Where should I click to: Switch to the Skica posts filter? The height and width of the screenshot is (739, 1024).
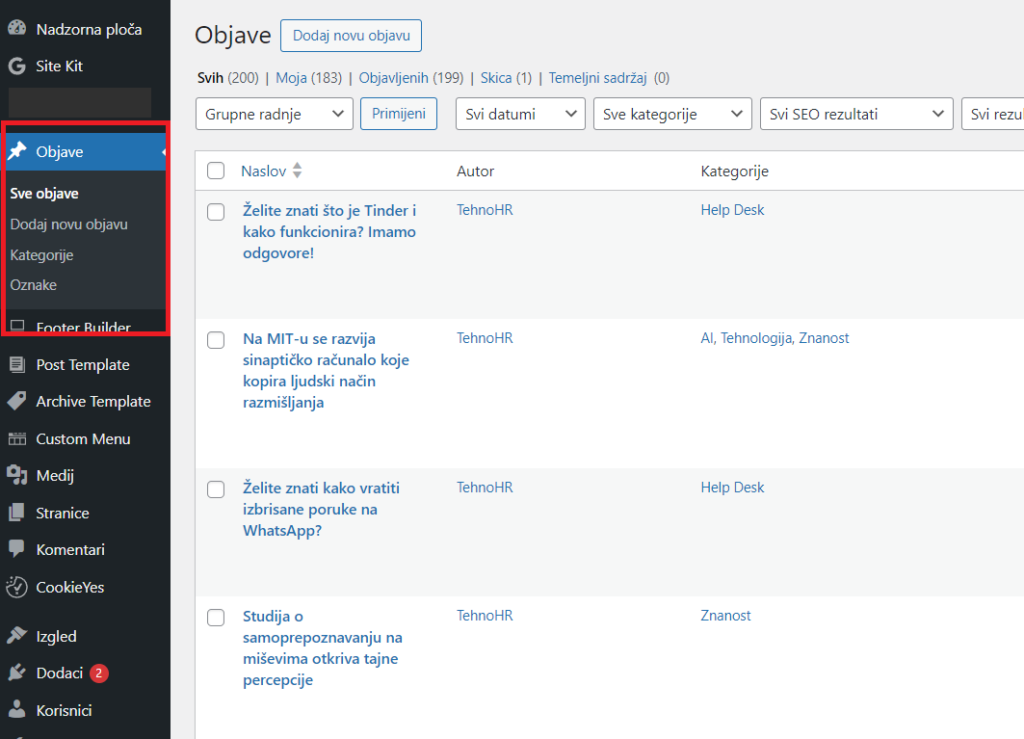point(496,77)
